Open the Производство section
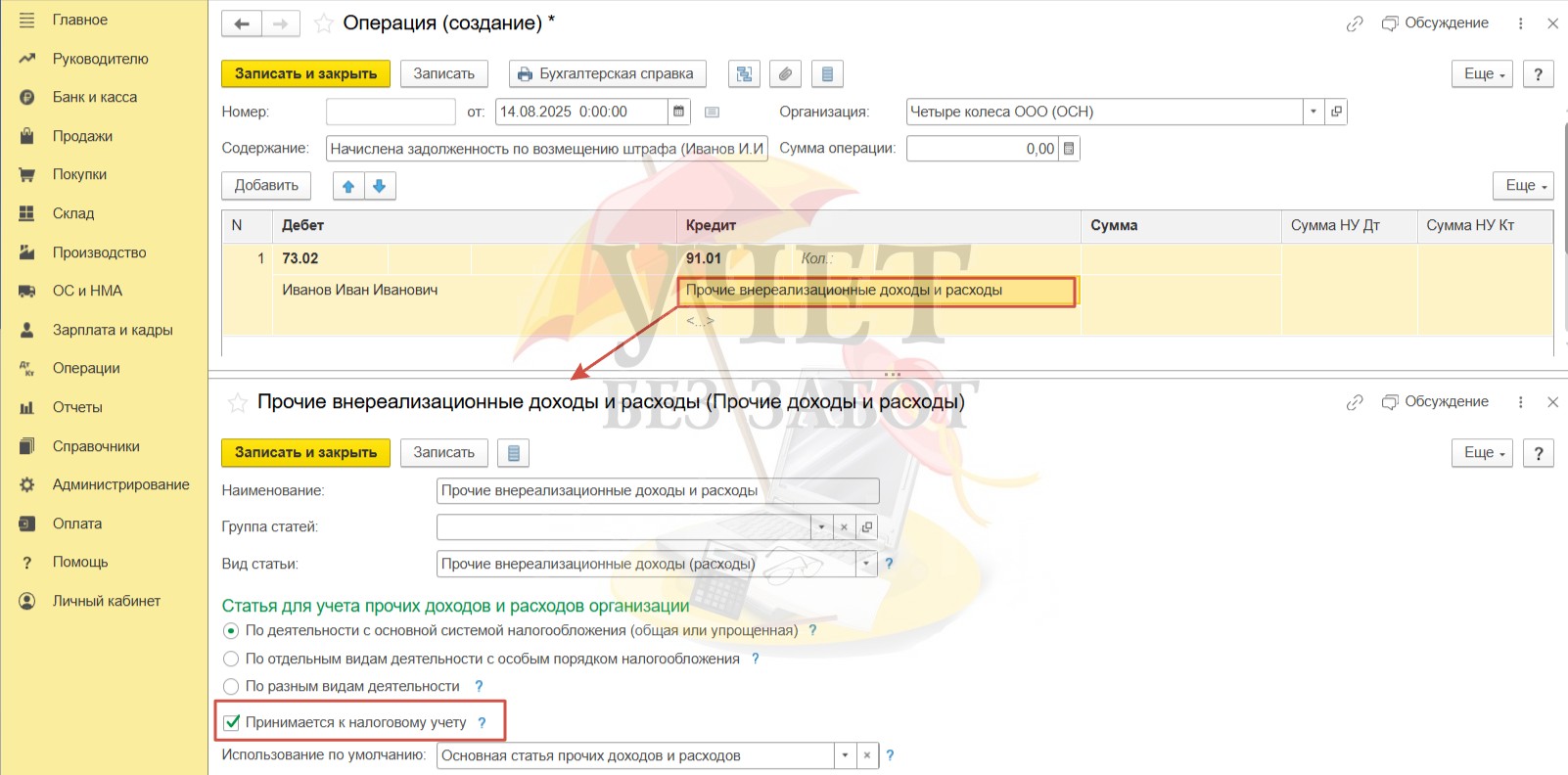Viewport: 1568px width, 775px height. (x=99, y=252)
